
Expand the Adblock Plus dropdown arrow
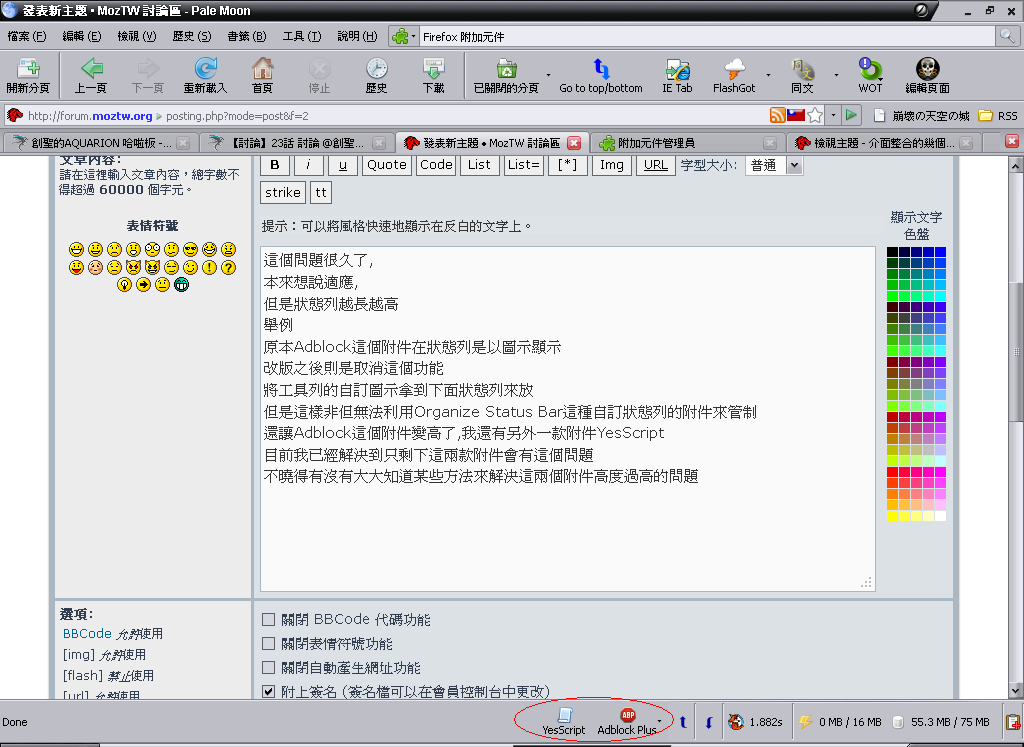coord(659,721)
